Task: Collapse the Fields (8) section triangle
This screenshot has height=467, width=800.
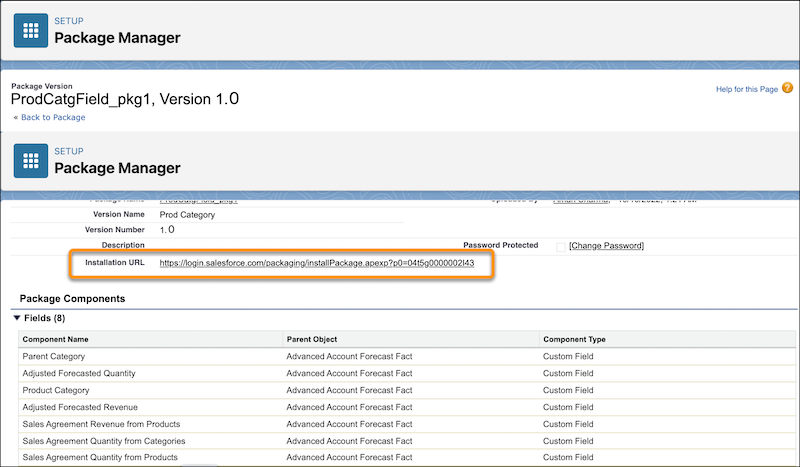Action: point(17,318)
